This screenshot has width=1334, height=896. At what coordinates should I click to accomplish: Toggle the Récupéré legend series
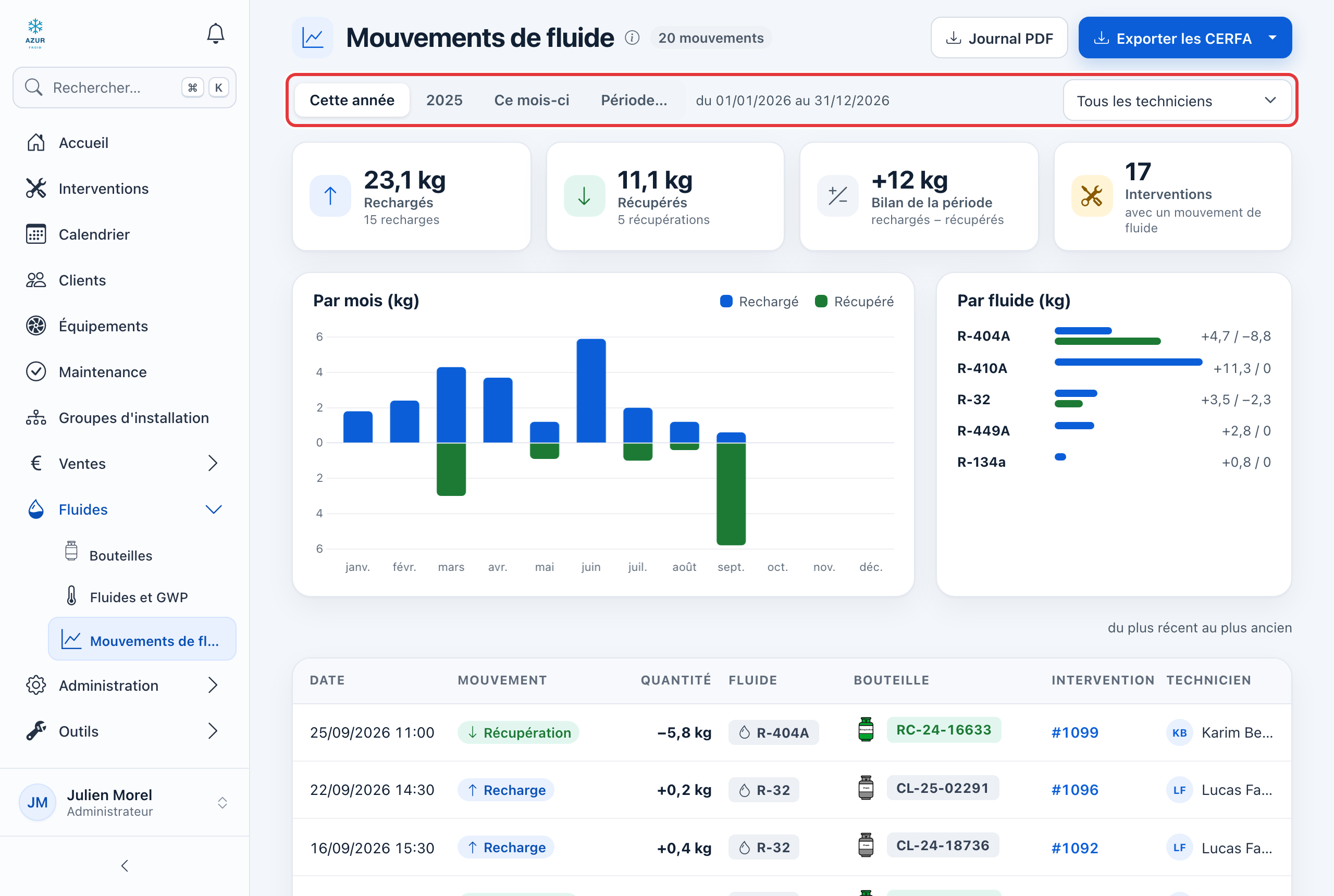pyautogui.click(x=854, y=301)
